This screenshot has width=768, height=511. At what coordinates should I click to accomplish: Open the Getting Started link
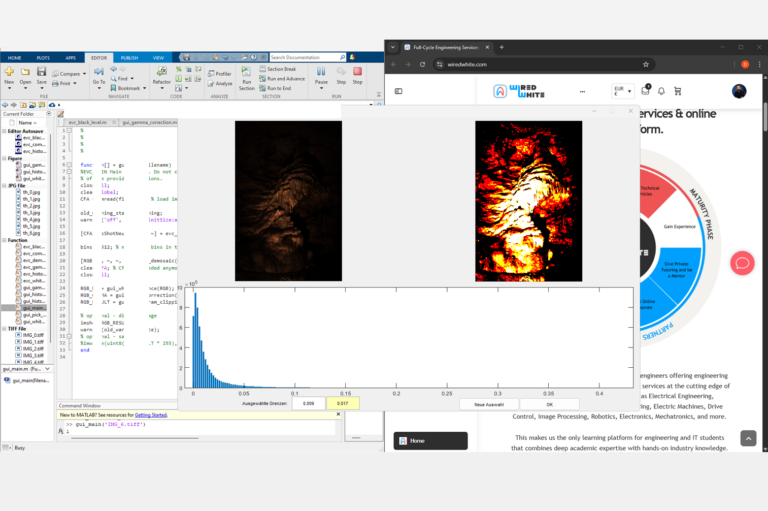click(x=150, y=415)
